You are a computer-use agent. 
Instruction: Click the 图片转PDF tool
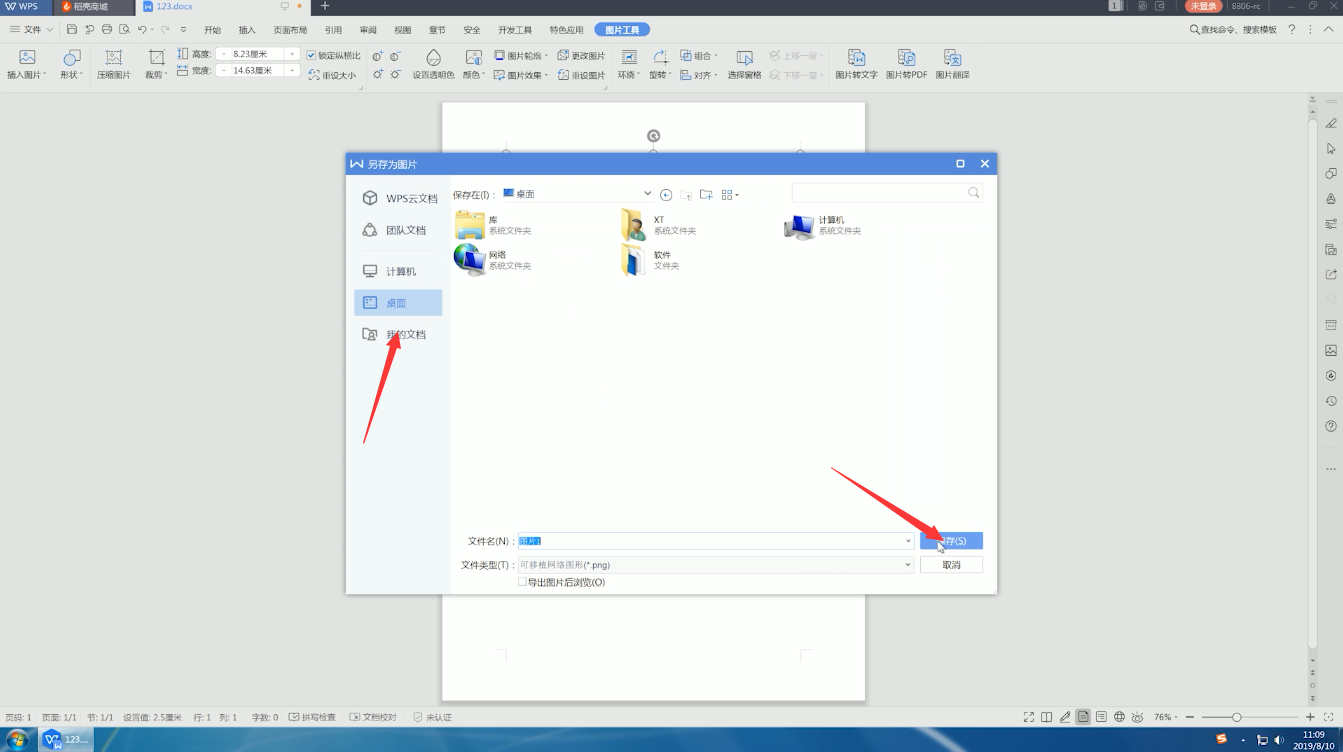click(906, 64)
